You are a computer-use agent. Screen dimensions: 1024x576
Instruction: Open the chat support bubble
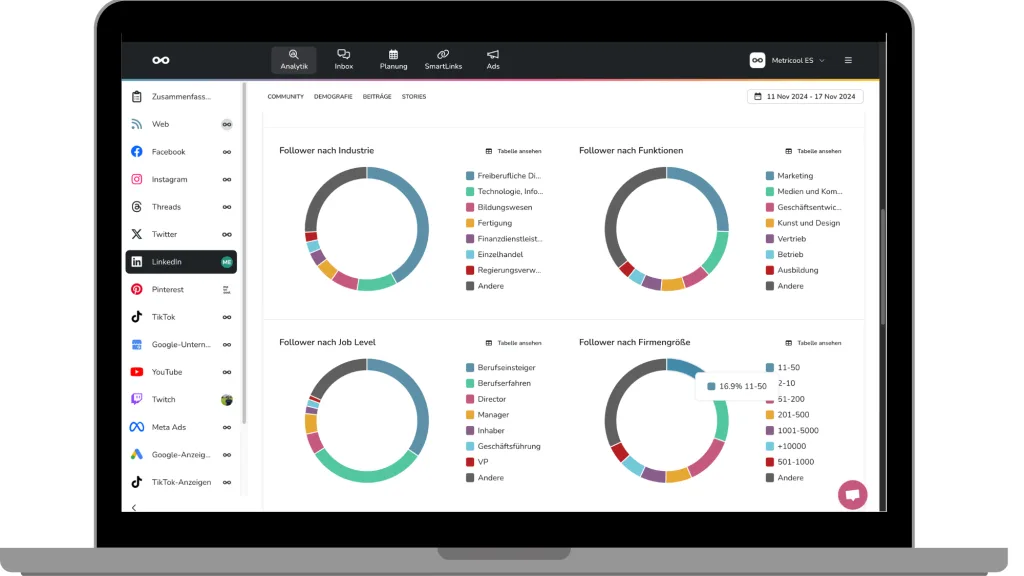tap(852, 494)
